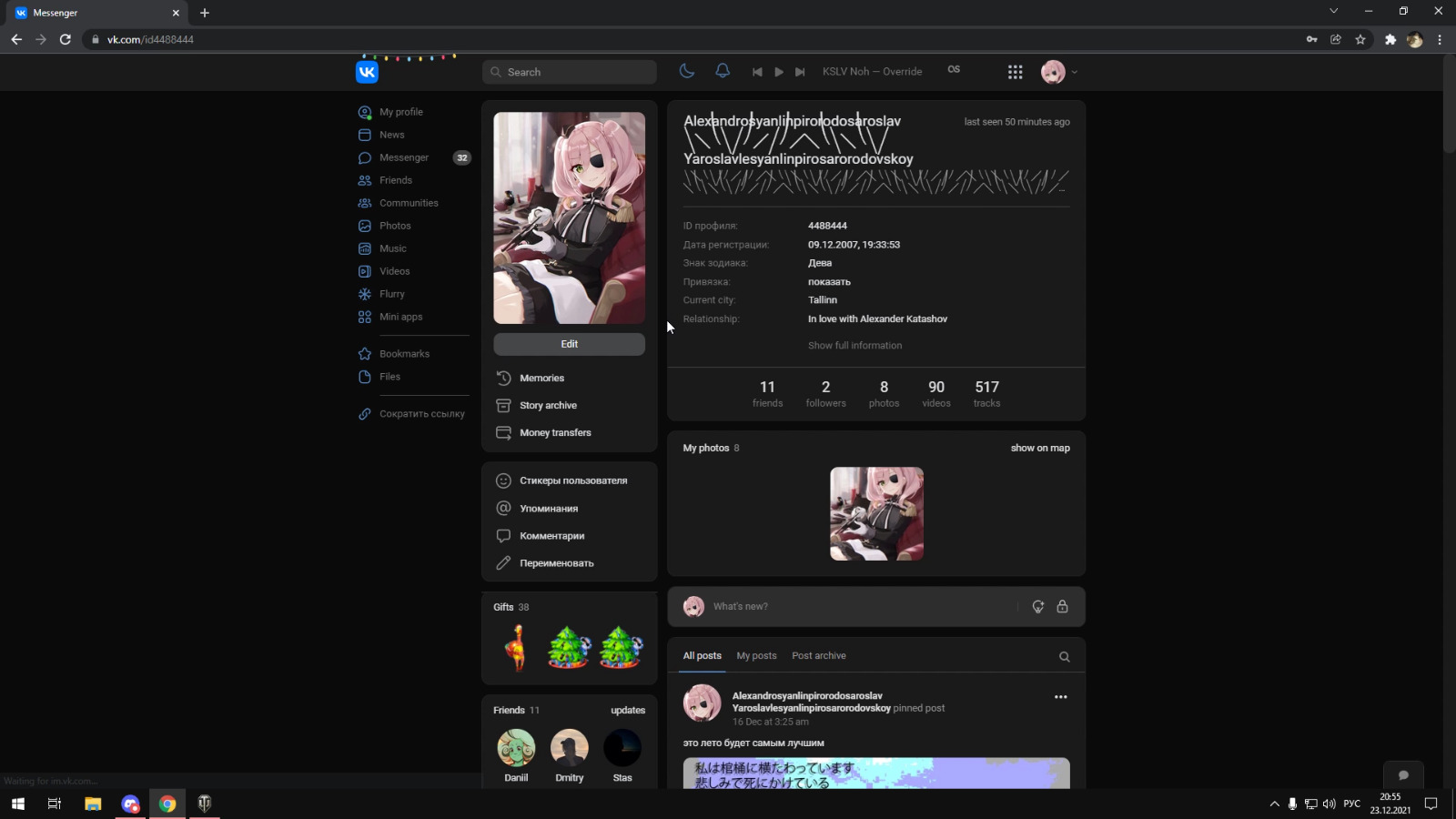Go to Bookmarks in the sidebar
Image resolution: width=1456 pixels, height=819 pixels.
404,354
